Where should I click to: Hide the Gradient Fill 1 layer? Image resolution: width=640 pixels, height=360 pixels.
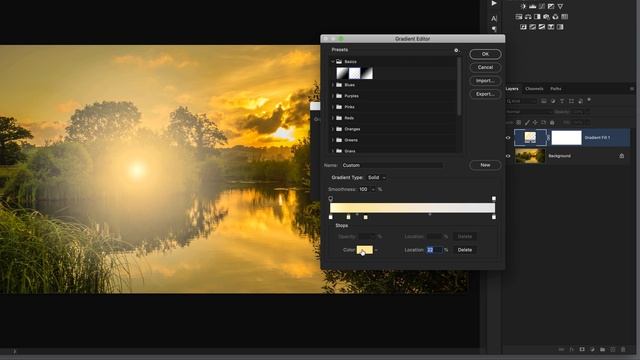(x=508, y=138)
